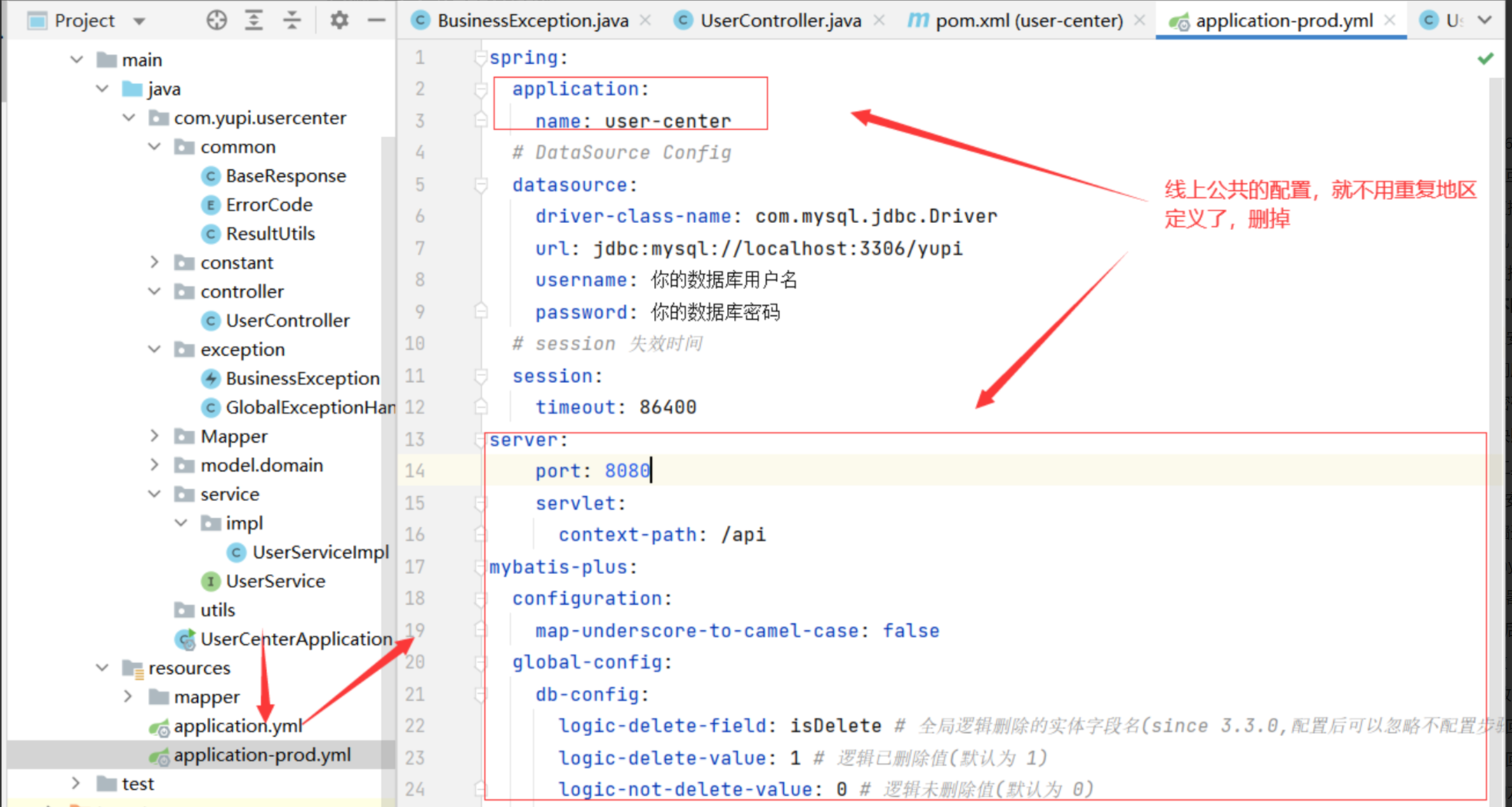Expand the test folder
This screenshot has height=807, width=1512.
pos(76,783)
